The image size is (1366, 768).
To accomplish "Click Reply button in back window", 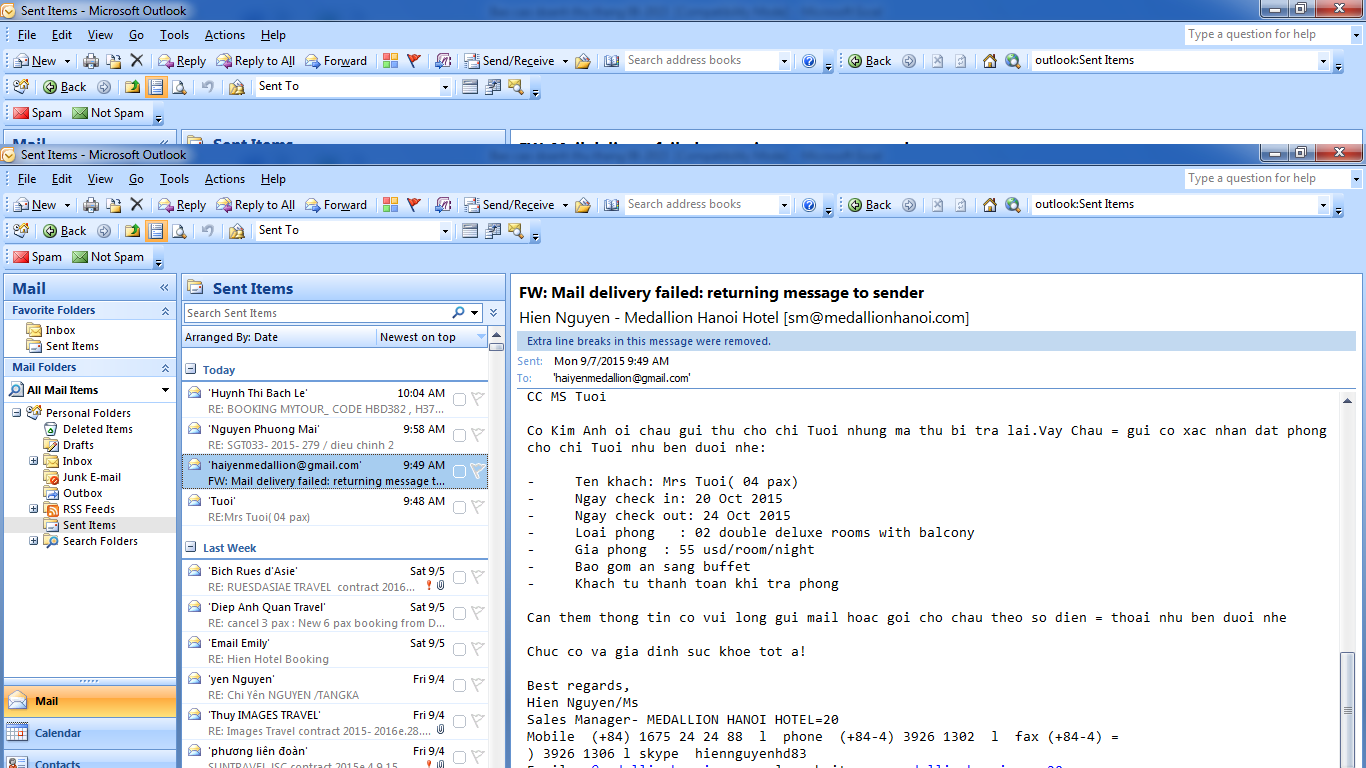I will [x=182, y=61].
